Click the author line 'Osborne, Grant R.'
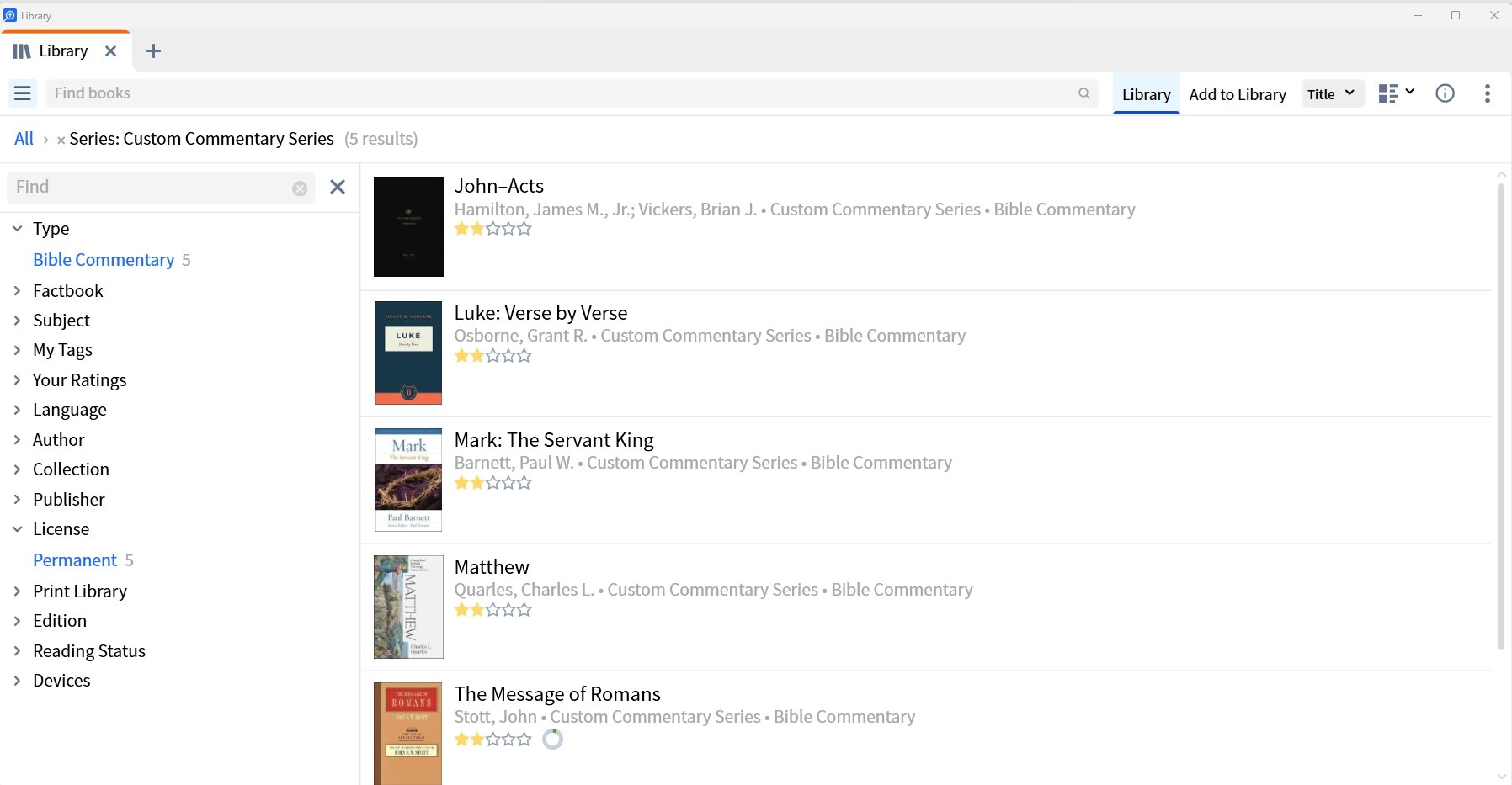Screen dimensions: 1512x785 click(520, 336)
